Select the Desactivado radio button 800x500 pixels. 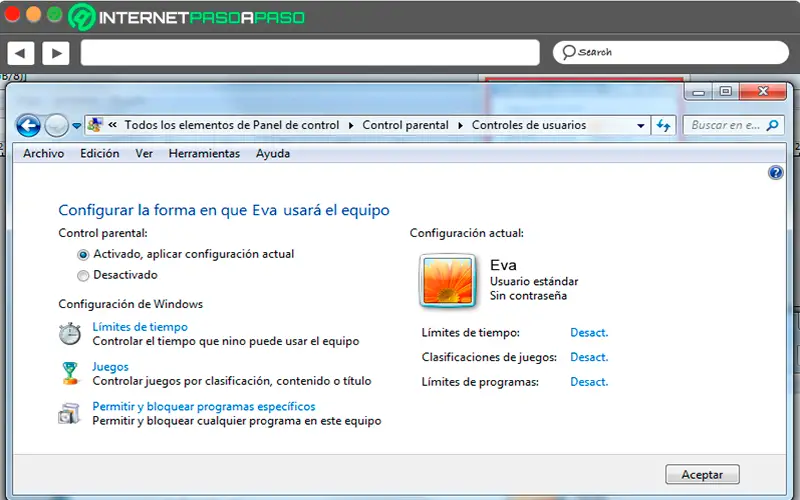point(83,276)
